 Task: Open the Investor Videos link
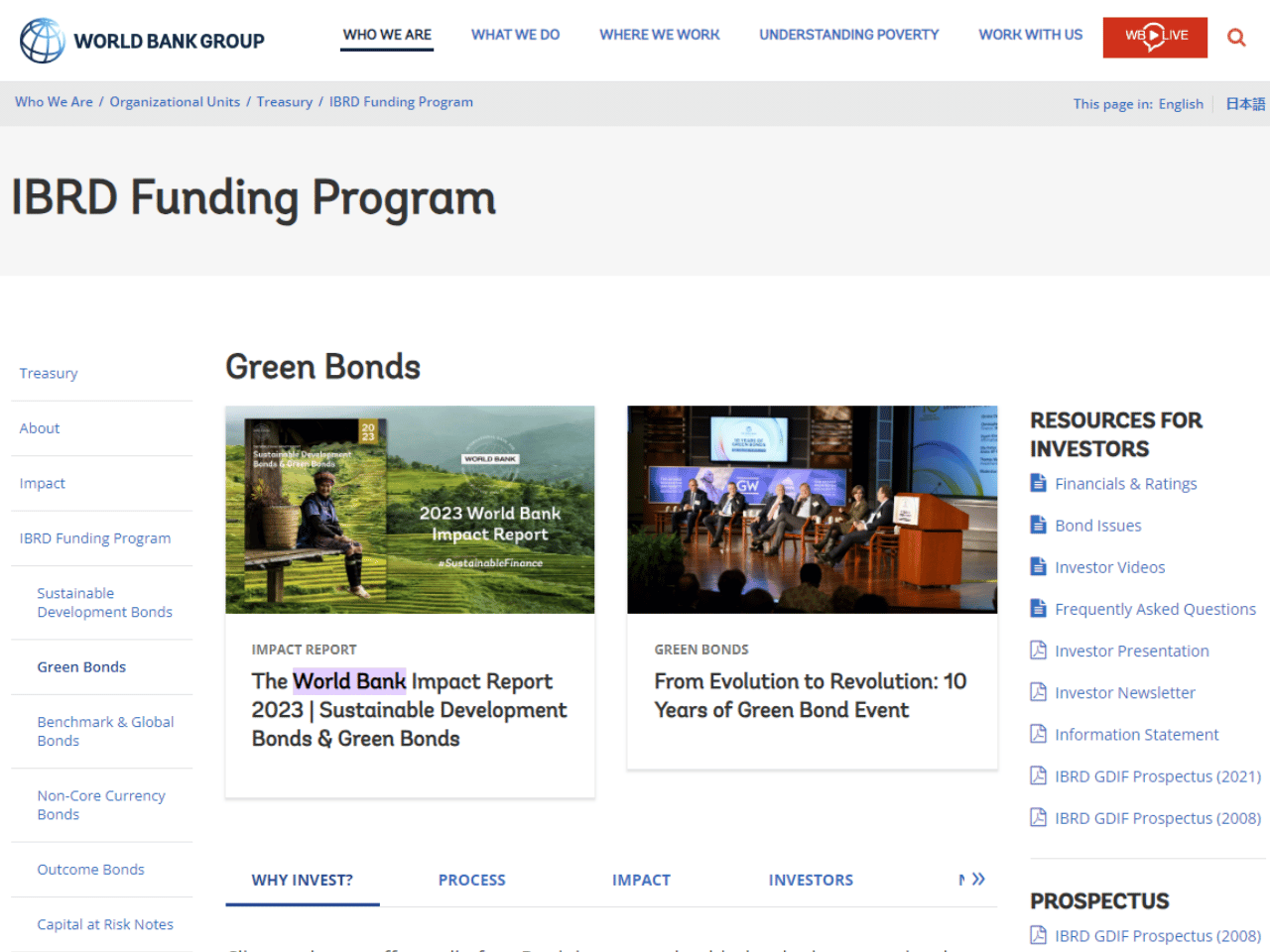click(1110, 567)
